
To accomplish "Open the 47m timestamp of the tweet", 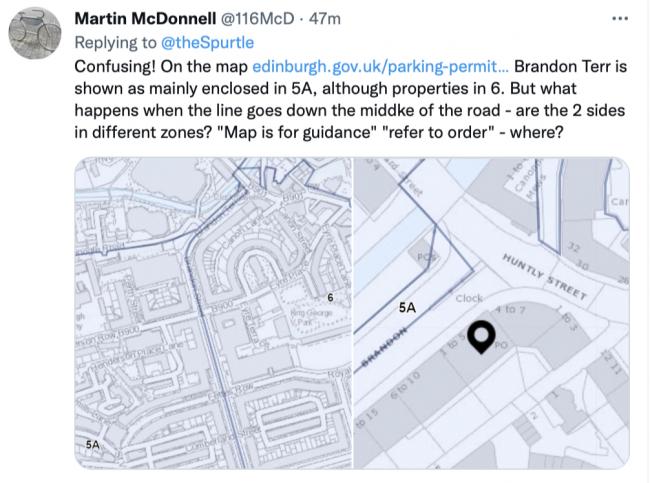I will (x=325, y=19).
